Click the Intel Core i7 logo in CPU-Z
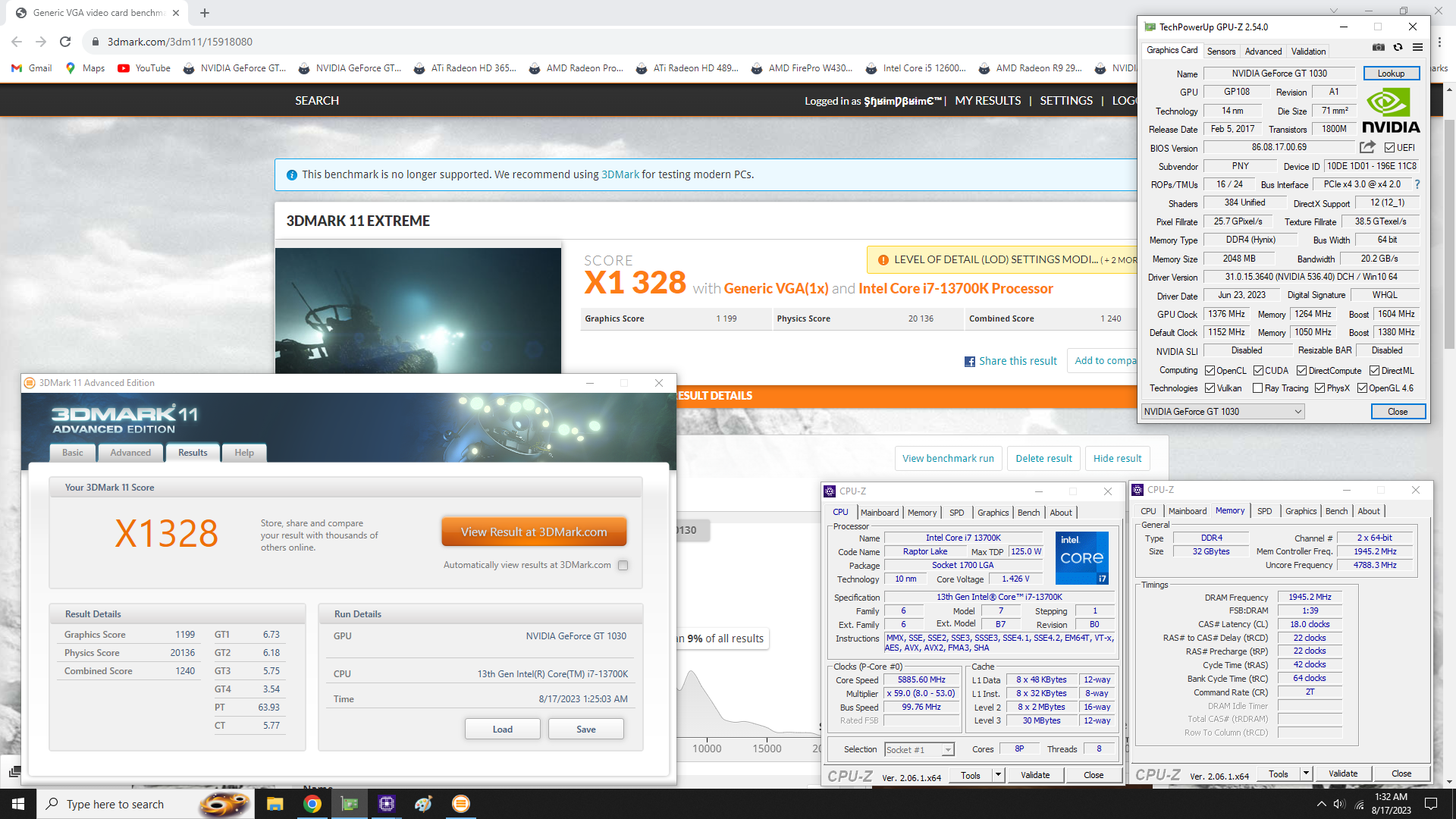This screenshot has height=819, width=1456. coord(1081,557)
